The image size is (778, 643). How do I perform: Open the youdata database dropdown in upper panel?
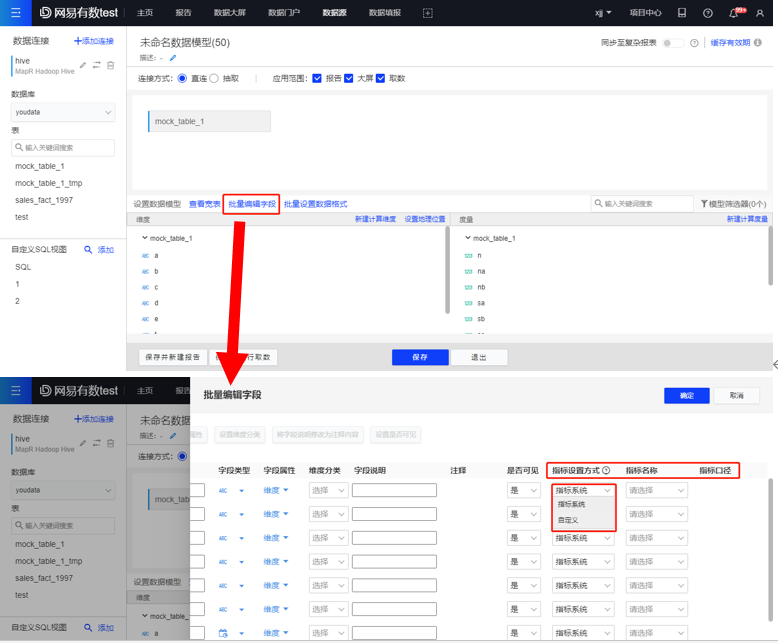click(x=62, y=113)
